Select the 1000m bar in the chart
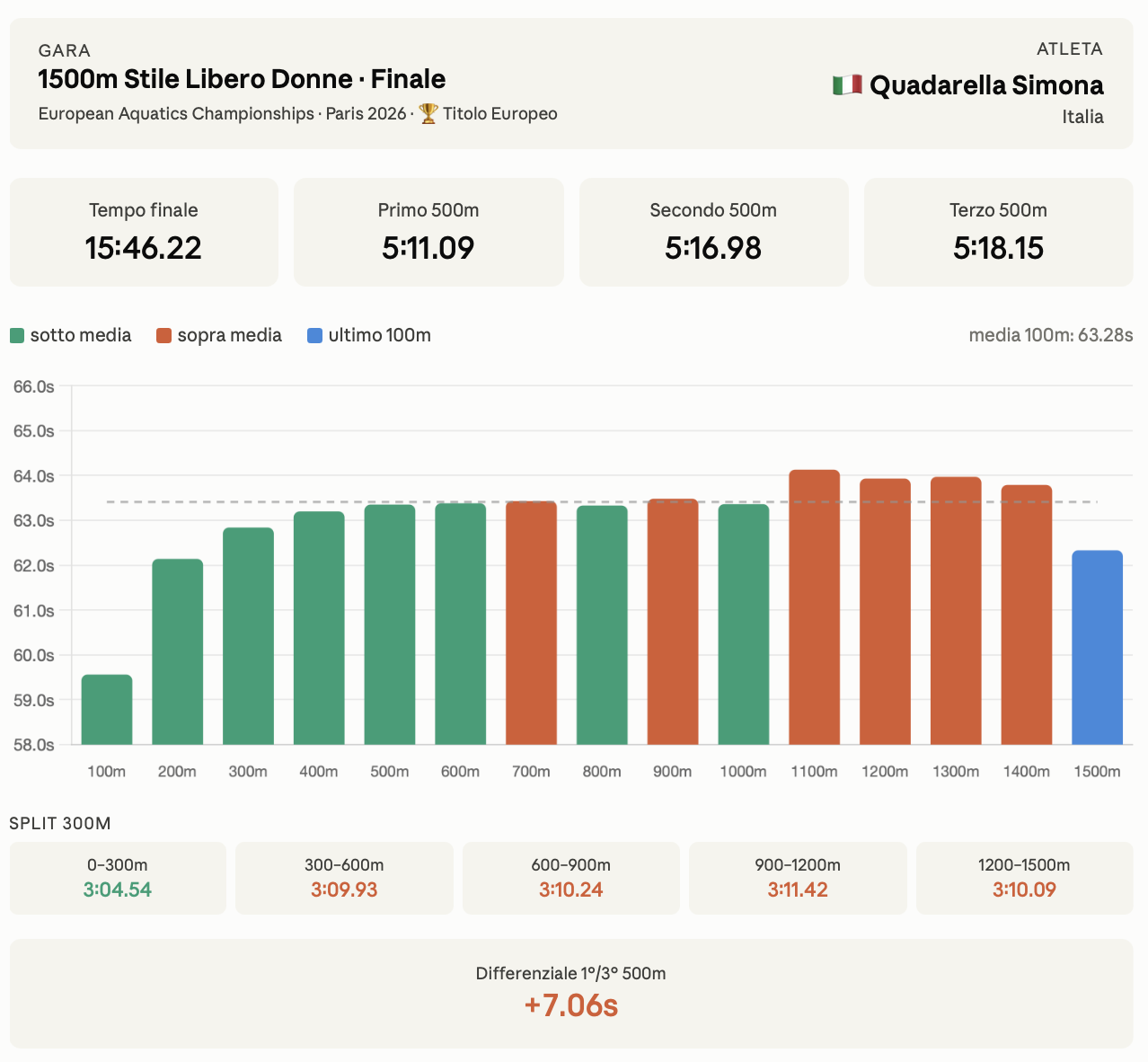Image resolution: width=1148 pixels, height=1062 pixels. [x=744, y=624]
